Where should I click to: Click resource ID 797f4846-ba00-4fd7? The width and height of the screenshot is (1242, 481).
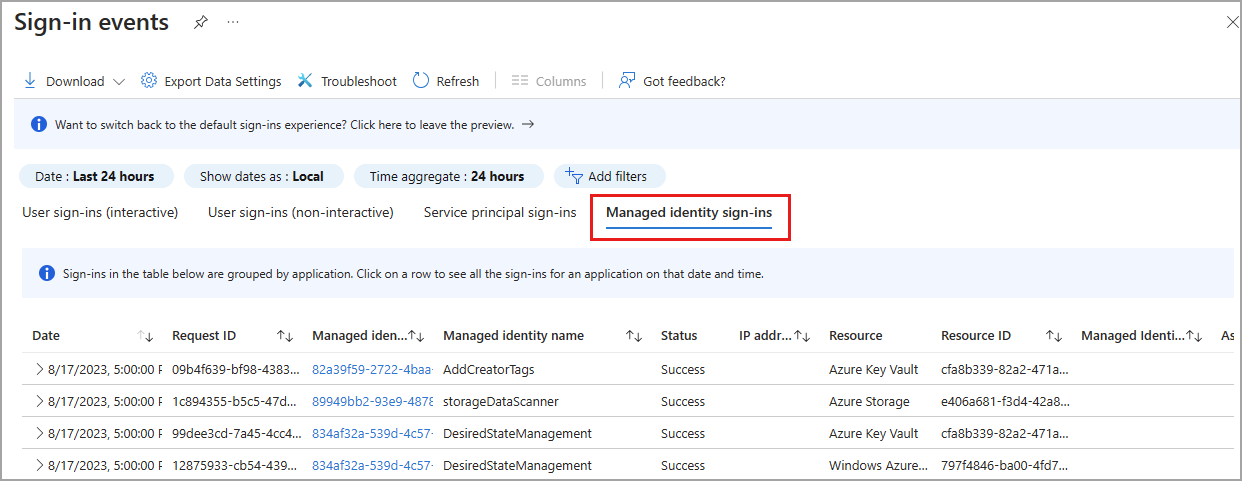[1004, 466]
